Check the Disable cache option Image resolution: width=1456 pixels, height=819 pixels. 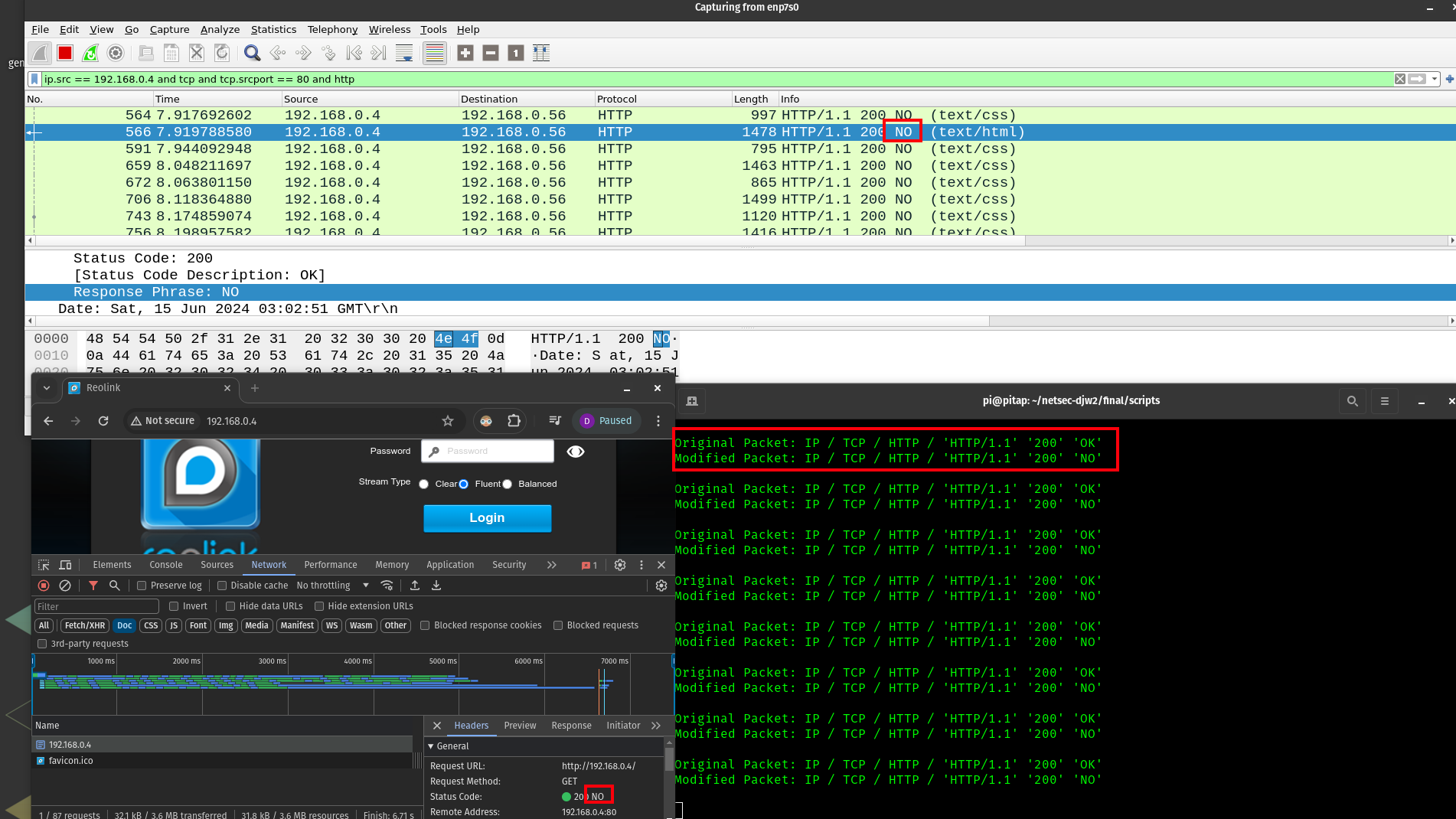222,586
